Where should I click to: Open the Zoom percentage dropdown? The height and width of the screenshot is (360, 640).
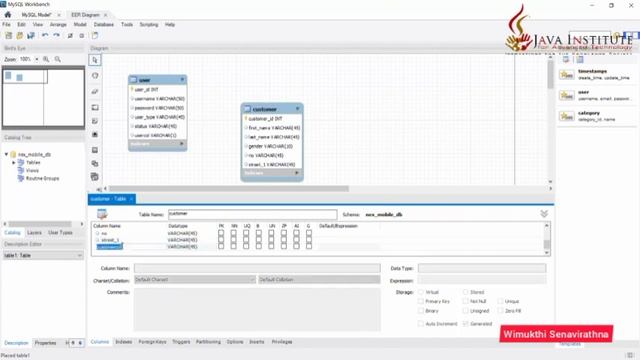(x=37, y=59)
